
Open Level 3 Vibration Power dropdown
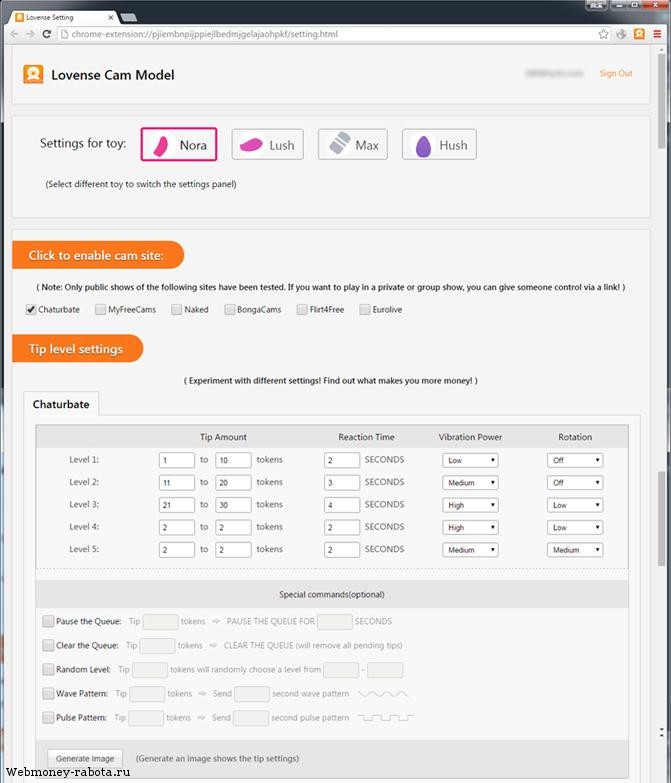tap(470, 505)
